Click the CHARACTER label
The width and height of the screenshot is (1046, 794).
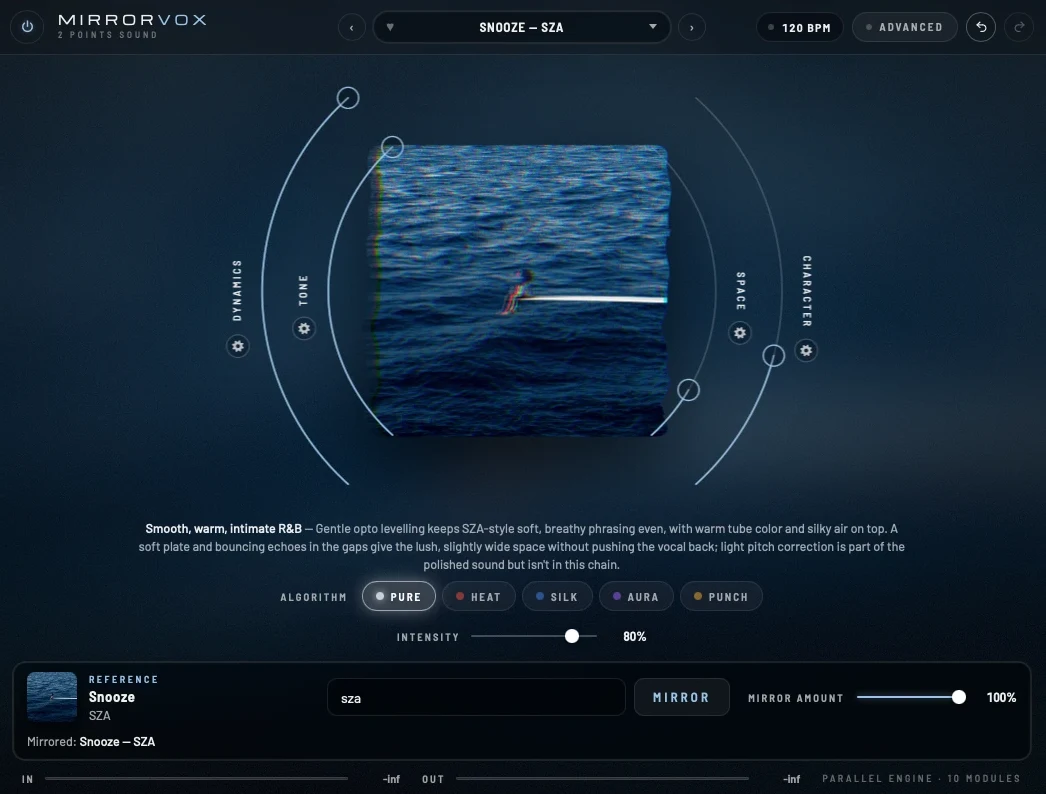click(x=807, y=291)
